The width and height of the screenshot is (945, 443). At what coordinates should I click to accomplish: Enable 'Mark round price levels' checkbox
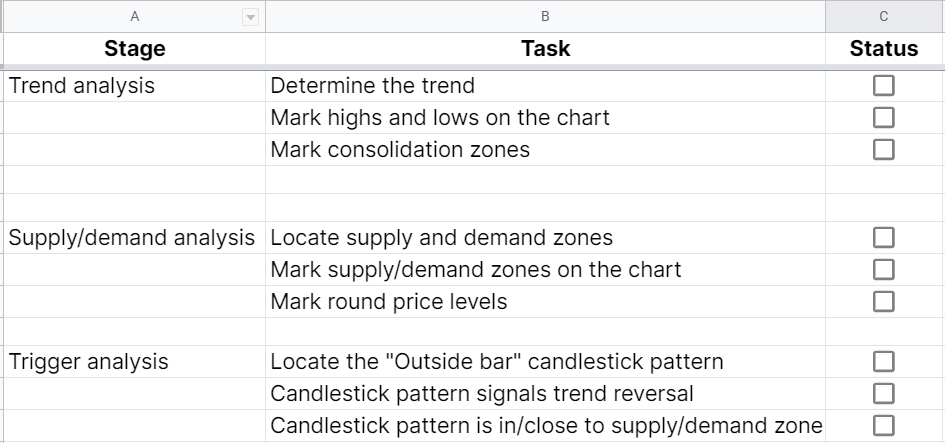click(x=883, y=302)
